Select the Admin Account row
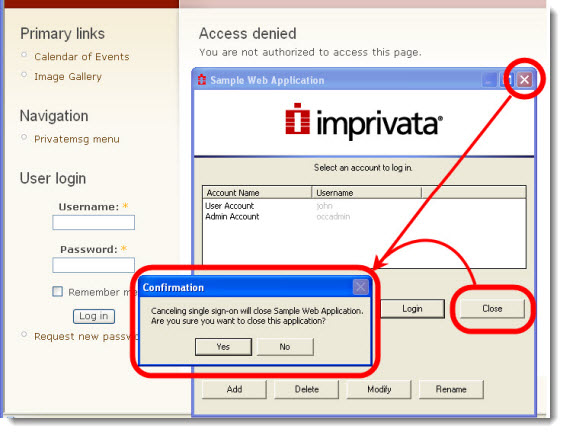The width and height of the screenshot is (565, 433). pyautogui.click(x=364, y=216)
